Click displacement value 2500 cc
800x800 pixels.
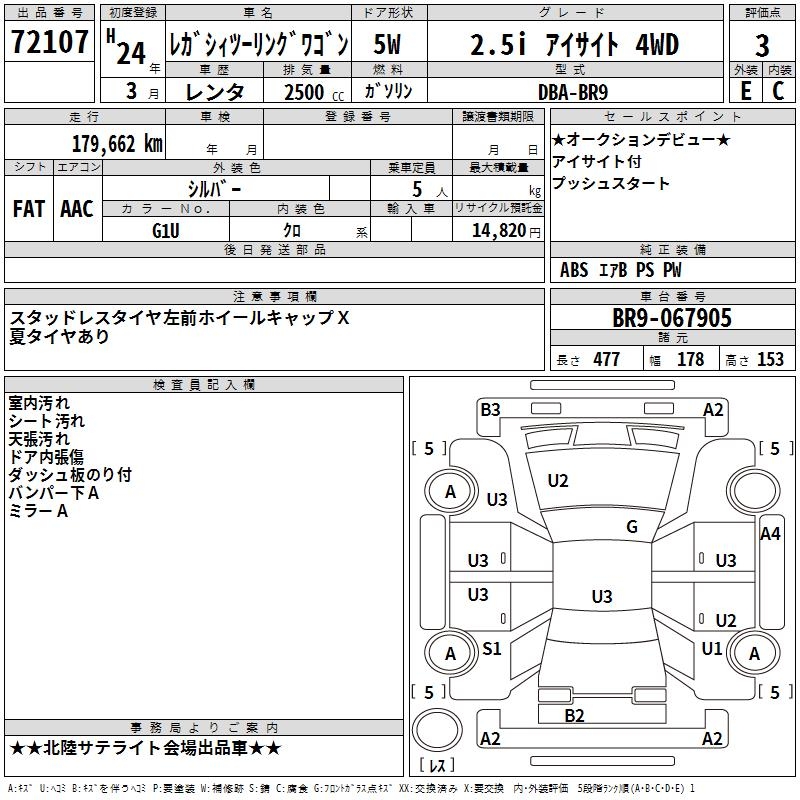coord(314,92)
